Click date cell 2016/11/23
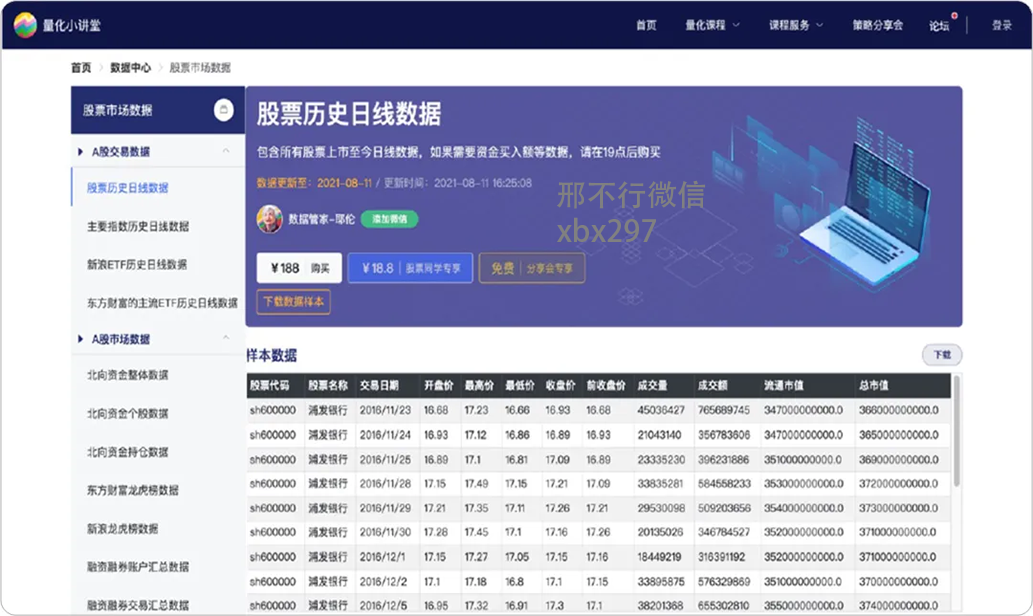Screen dimensions: 1033x616 click(385, 410)
